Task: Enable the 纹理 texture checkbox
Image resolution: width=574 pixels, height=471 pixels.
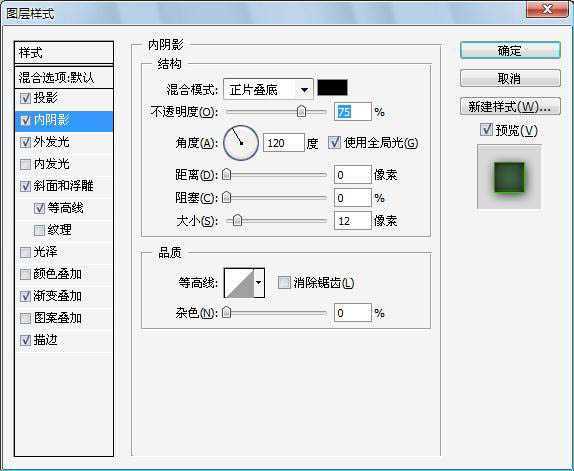Action: point(39,230)
